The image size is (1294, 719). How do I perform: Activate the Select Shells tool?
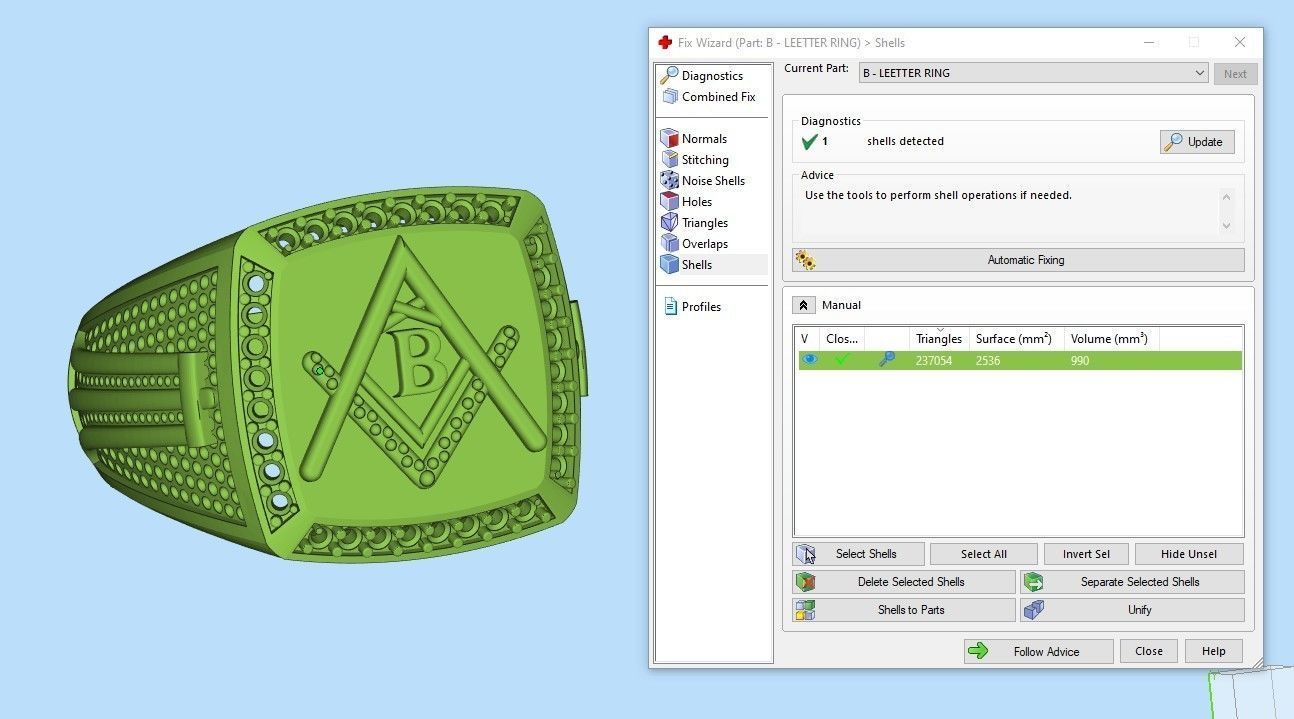click(x=858, y=554)
